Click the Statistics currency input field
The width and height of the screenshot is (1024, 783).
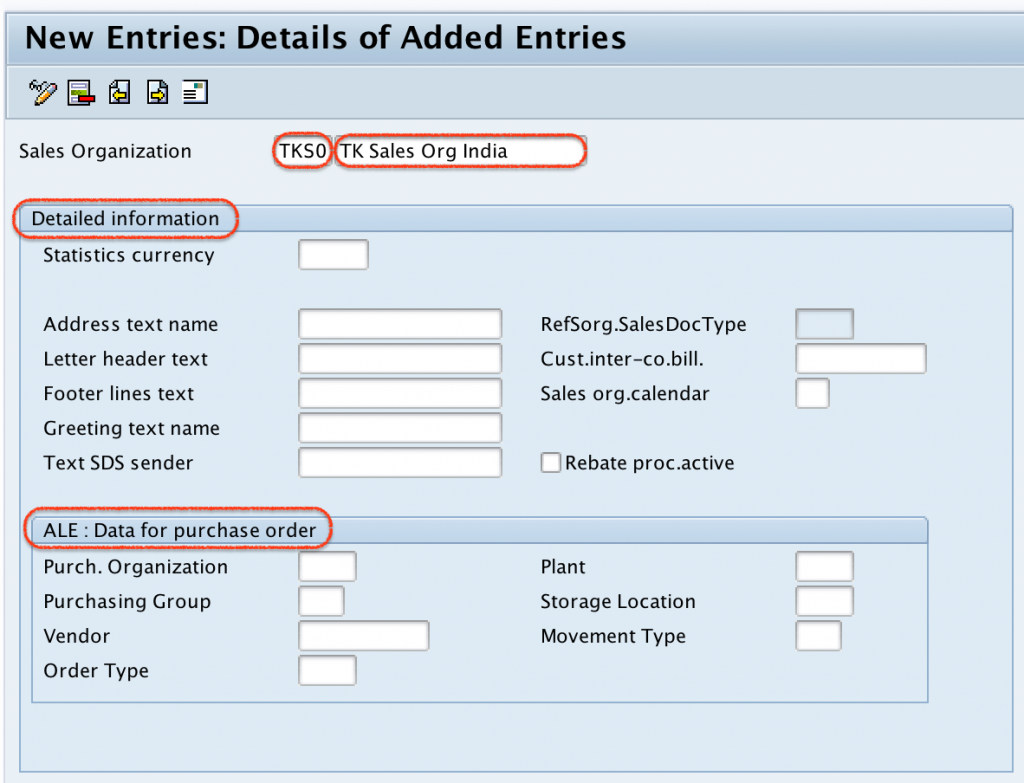click(332, 254)
